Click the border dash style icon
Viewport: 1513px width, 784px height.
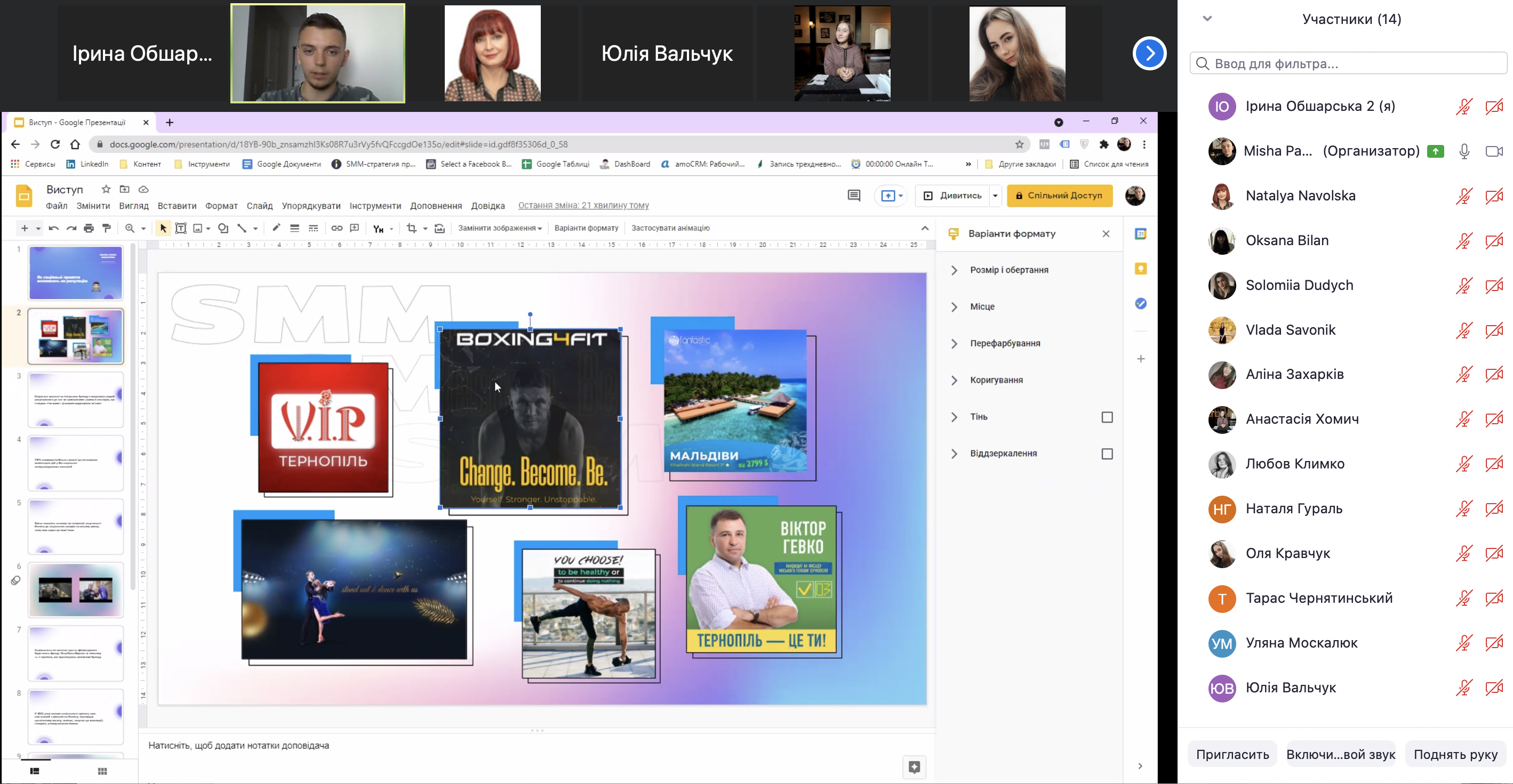pyautogui.click(x=314, y=228)
